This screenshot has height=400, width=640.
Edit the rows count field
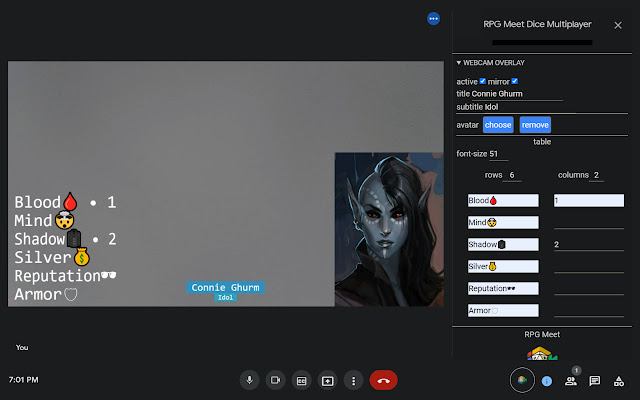[512, 175]
